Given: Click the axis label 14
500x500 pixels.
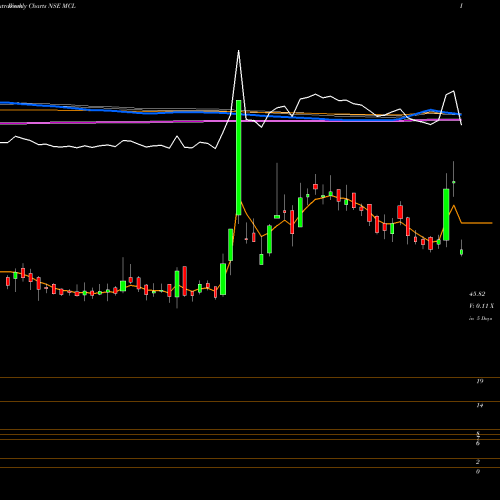Looking at the screenshot, I should point(480,405).
